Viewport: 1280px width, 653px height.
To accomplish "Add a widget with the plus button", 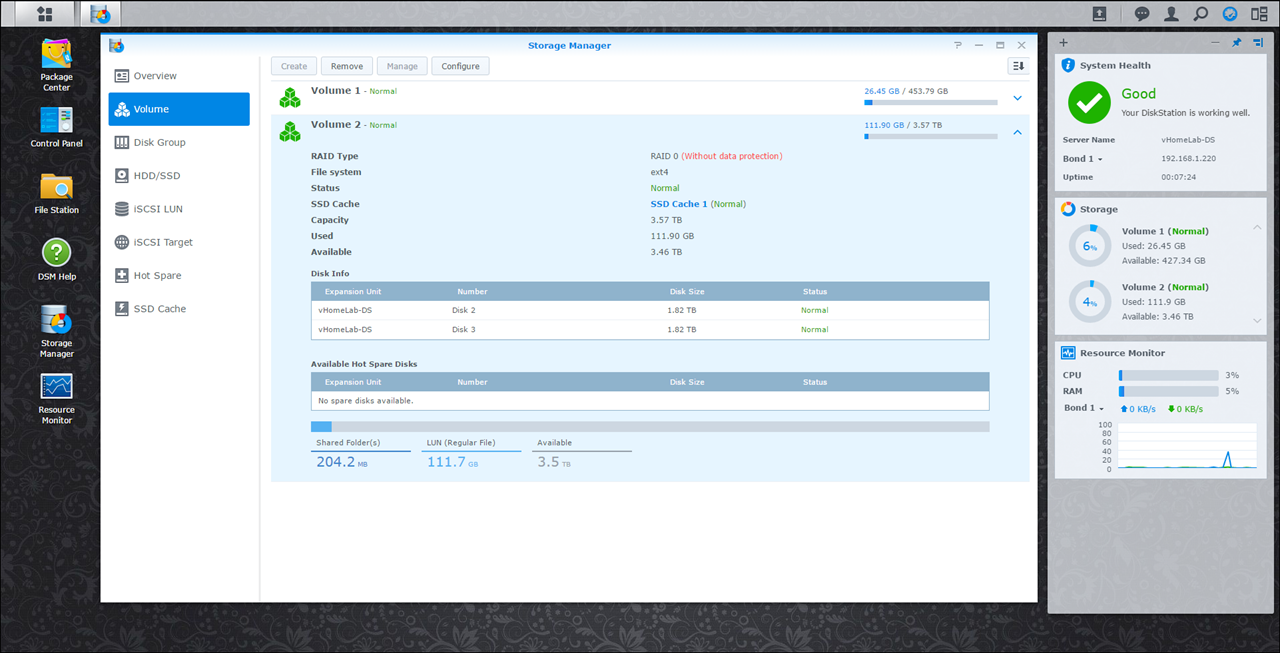I will pos(1063,43).
